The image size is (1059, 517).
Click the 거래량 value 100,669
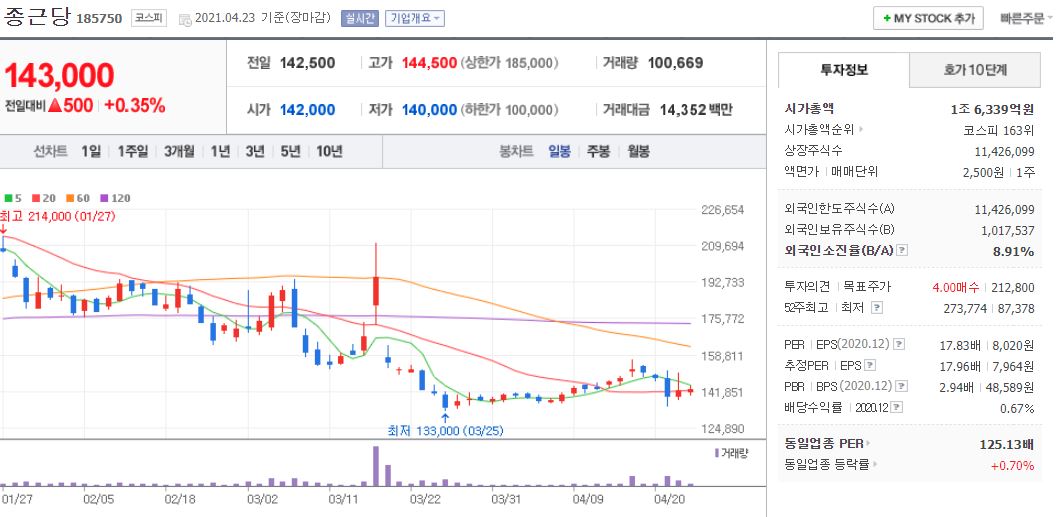[x=675, y=64]
